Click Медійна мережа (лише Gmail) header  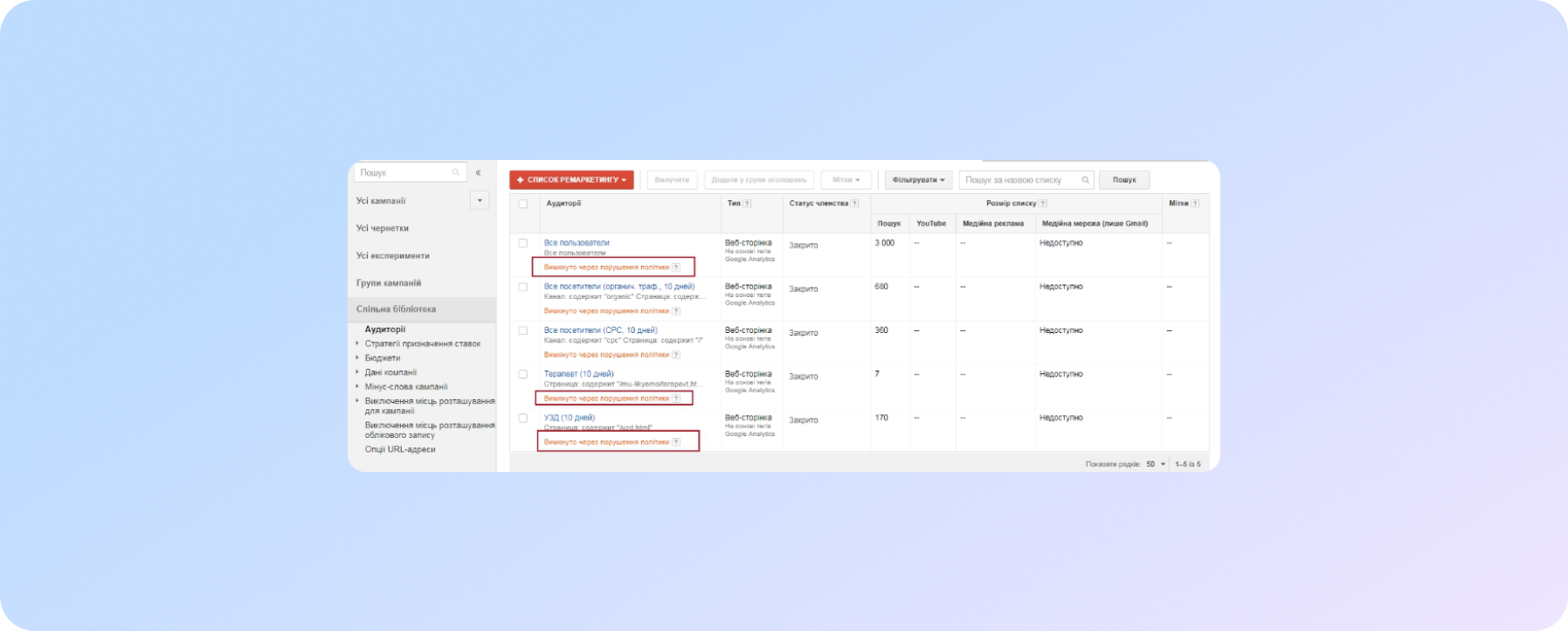pos(1095,224)
